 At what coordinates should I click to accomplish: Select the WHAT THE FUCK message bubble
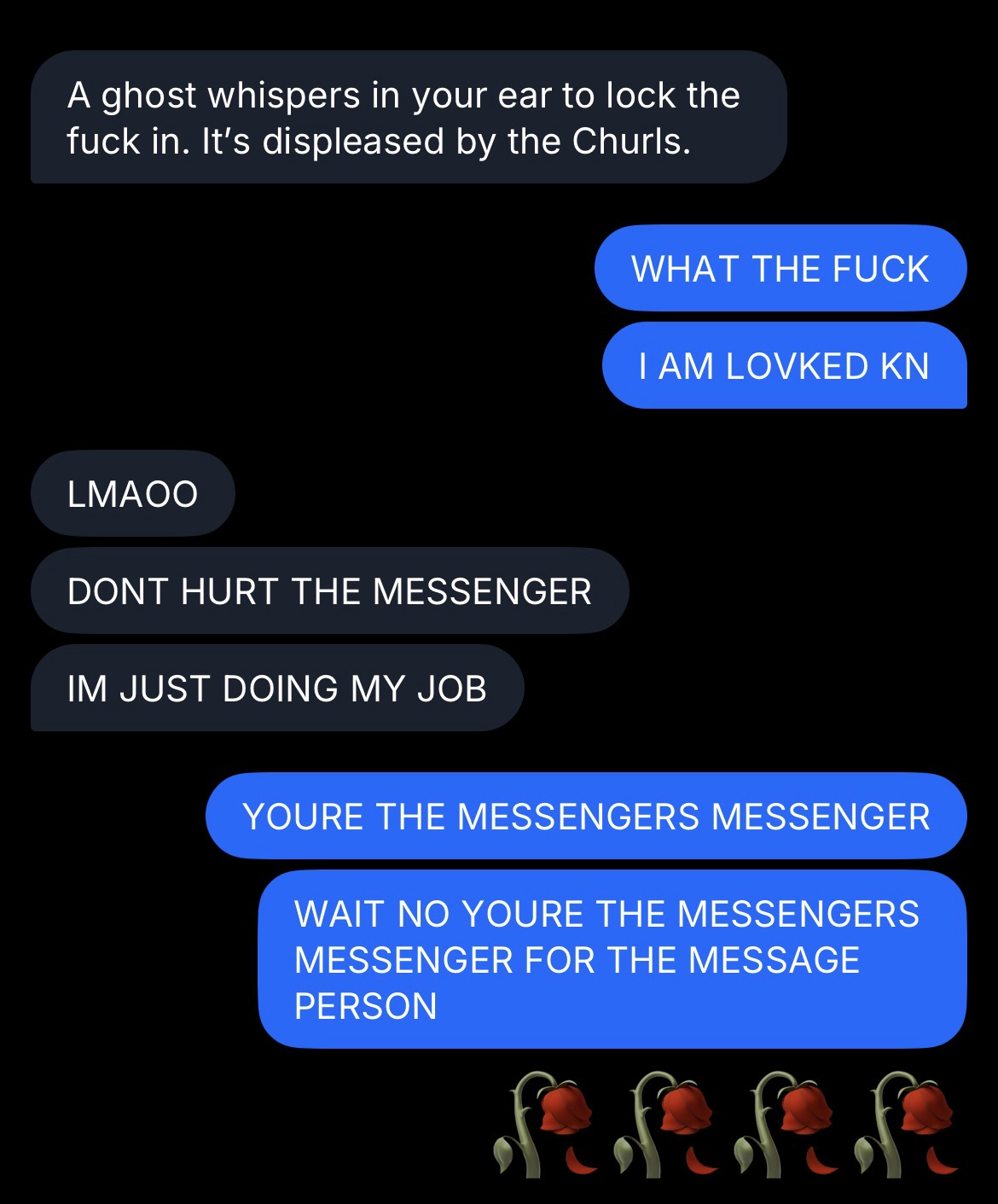pos(780,268)
